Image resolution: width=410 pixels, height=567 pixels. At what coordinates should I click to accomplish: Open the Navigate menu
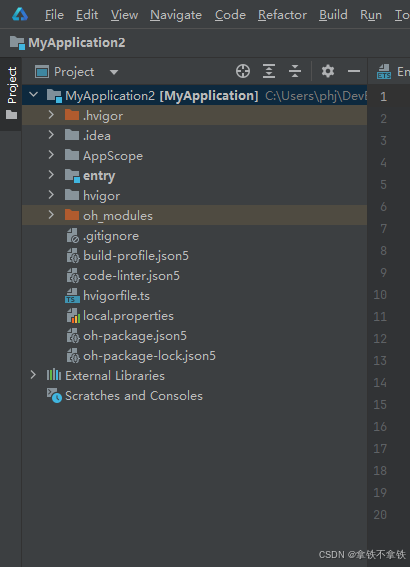click(x=176, y=15)
